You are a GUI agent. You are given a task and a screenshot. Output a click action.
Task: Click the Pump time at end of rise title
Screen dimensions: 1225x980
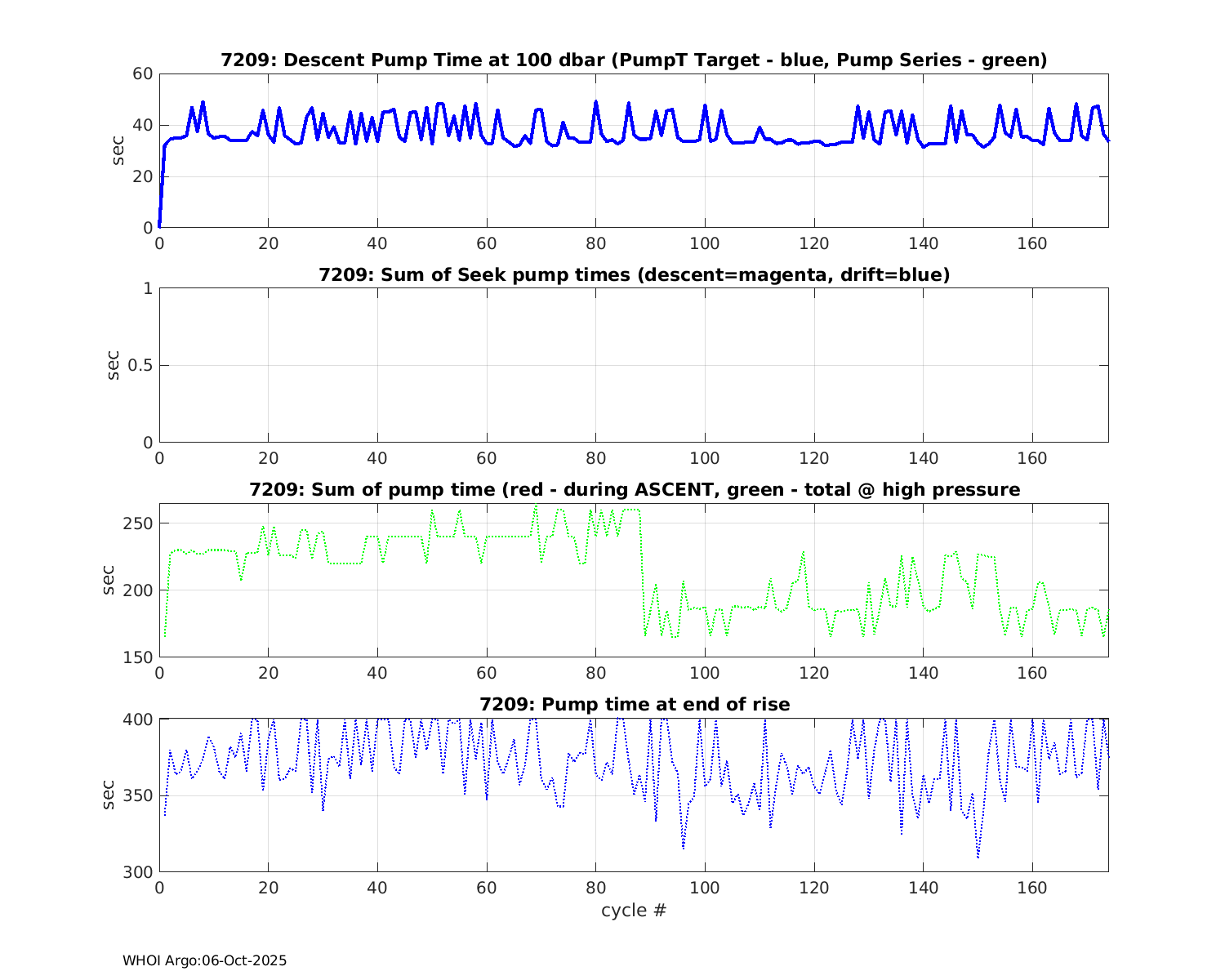[634, 704]
